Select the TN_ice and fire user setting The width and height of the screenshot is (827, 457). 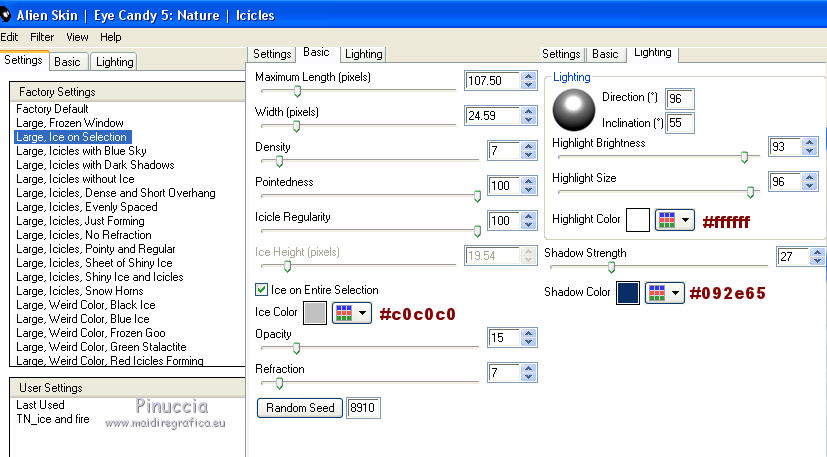click(x=53, y=419)
